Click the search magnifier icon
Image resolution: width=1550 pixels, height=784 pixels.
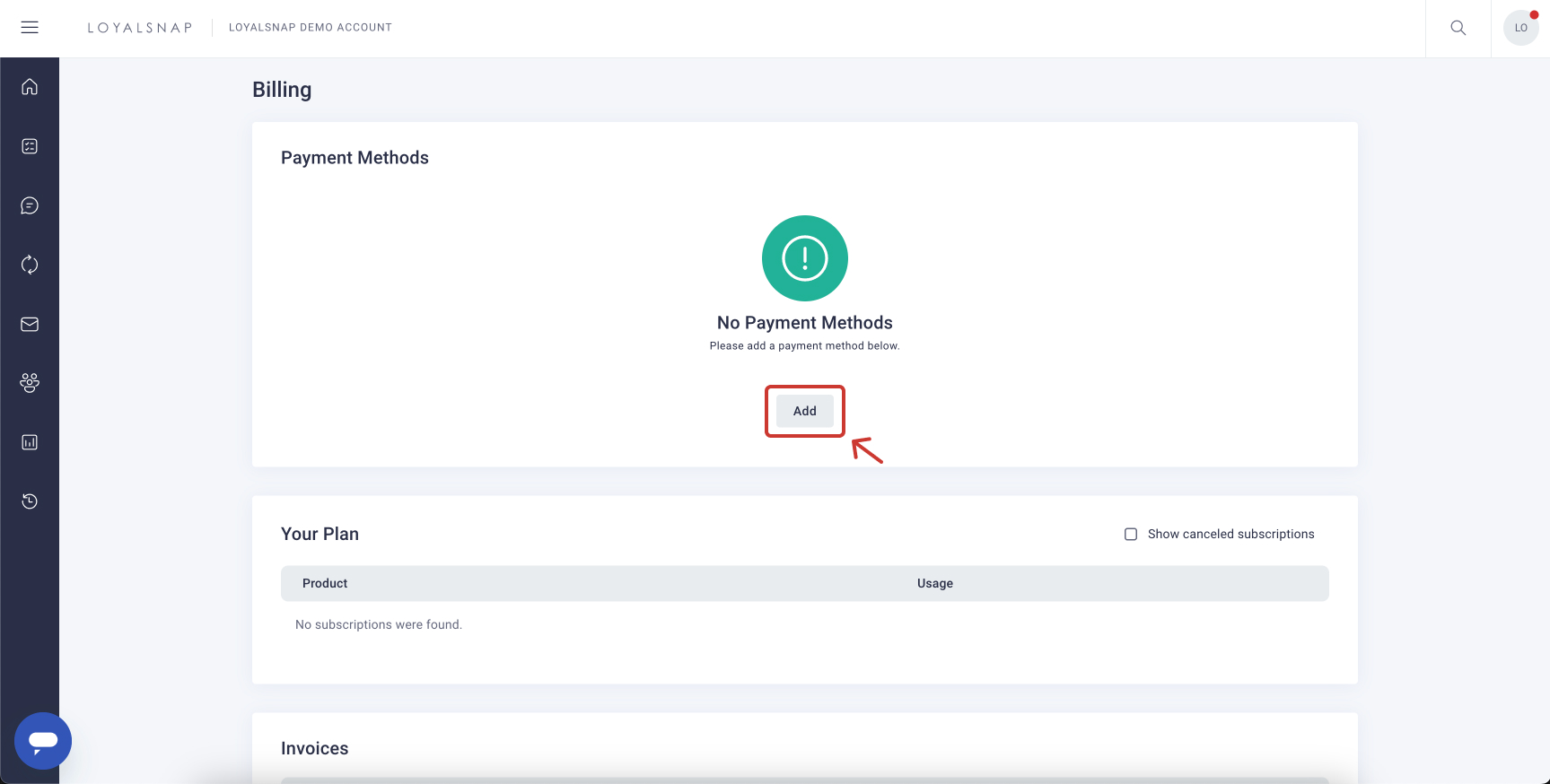pos(1458,28)
